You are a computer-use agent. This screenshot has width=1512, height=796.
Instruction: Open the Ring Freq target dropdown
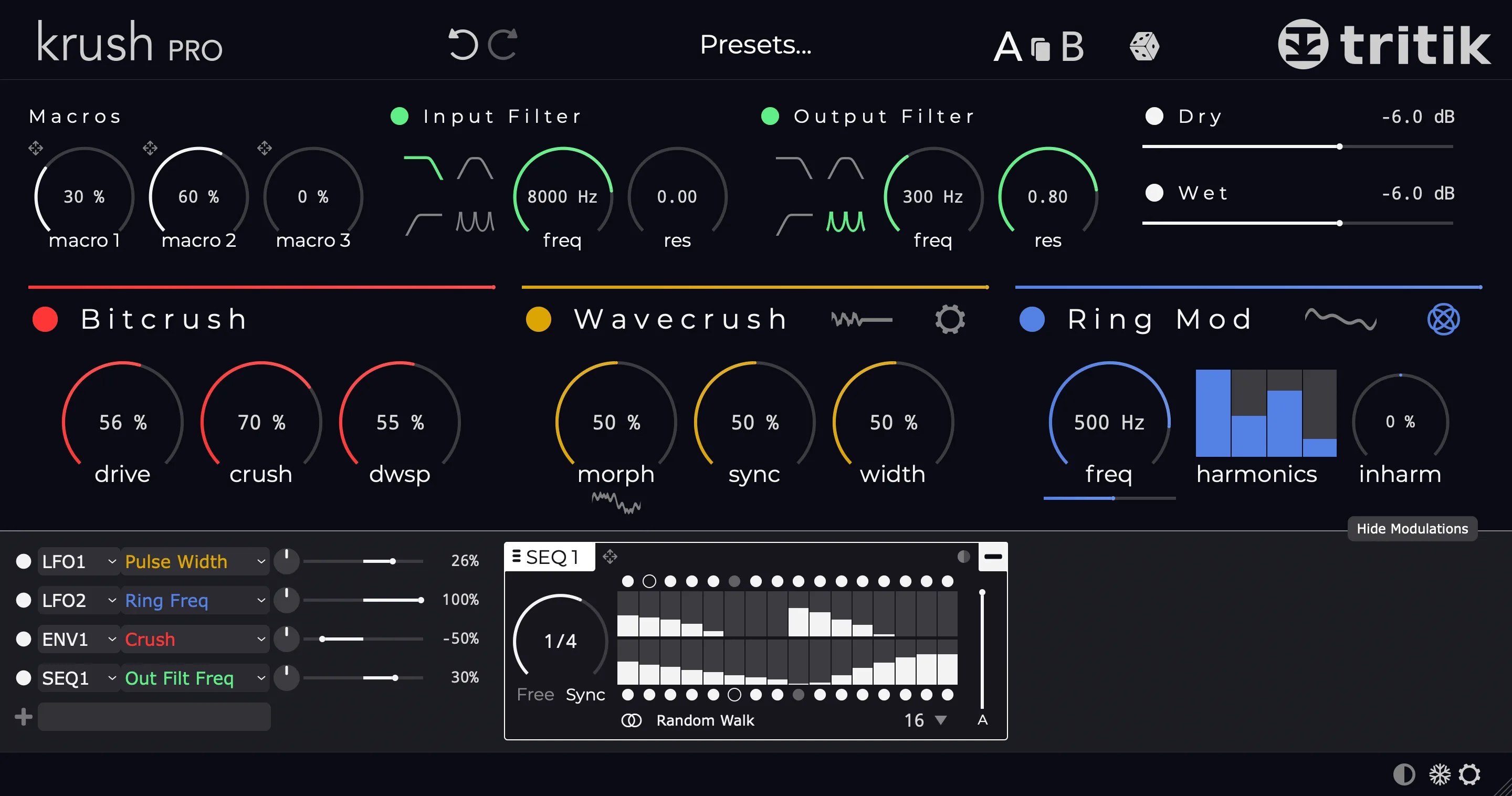pos(195,601)
